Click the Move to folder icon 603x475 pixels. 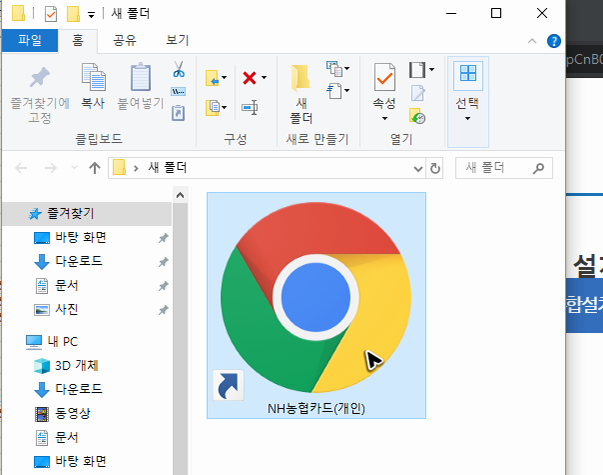pyautogui.click(x=212, y=78)
